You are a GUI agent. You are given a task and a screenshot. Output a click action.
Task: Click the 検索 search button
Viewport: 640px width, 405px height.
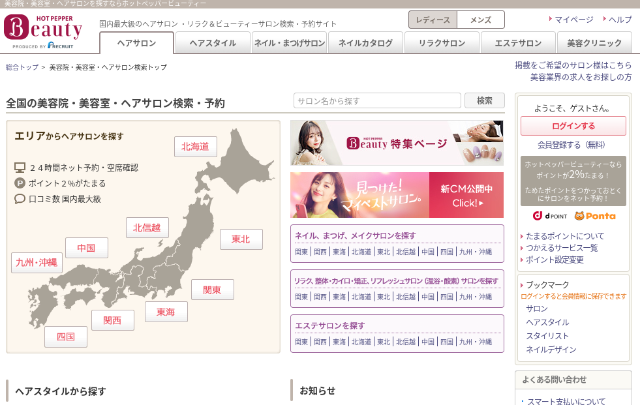tap(484, 101)
